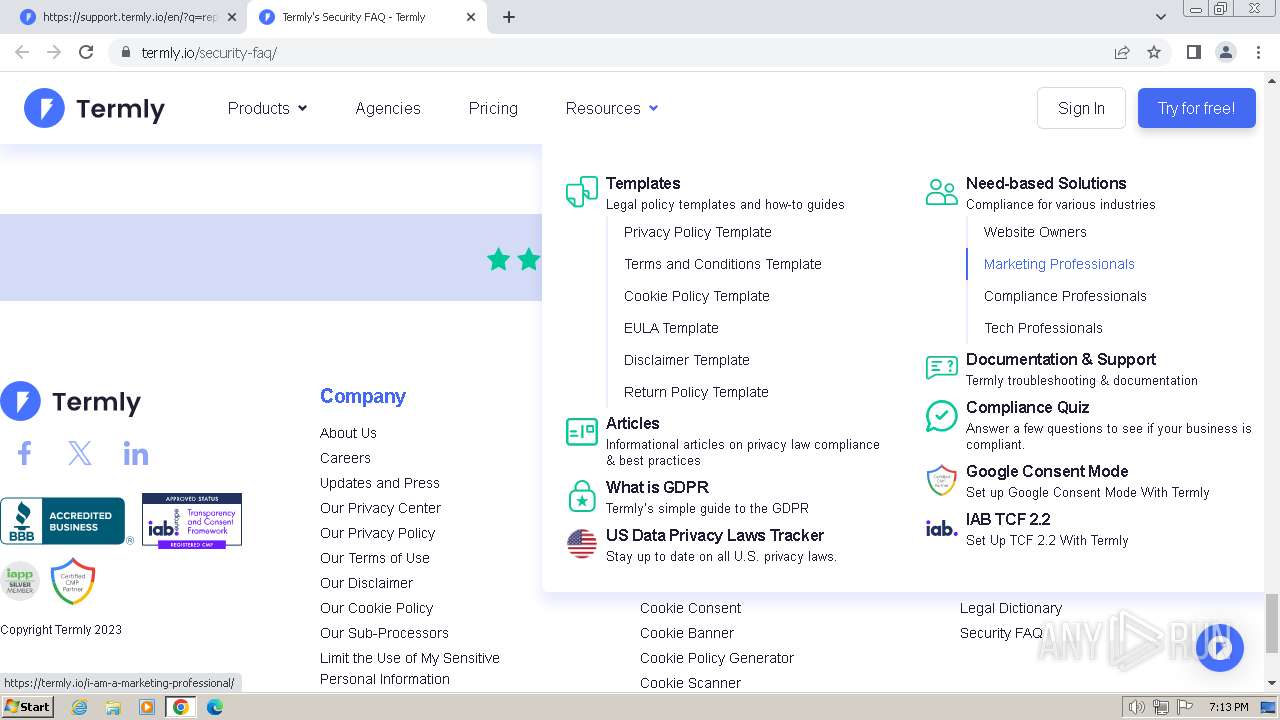
Task: Open the Security FAQ footer link
Action: (x=1001, y=633)
